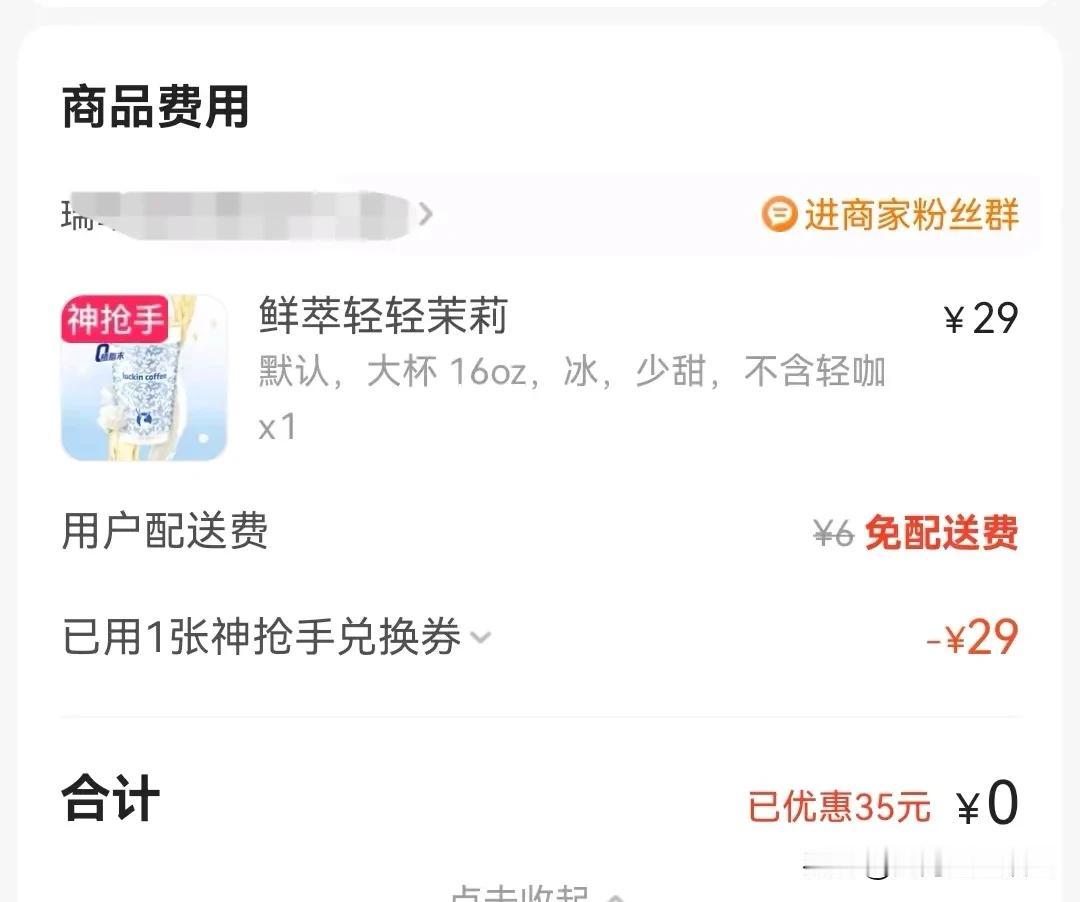Screen dimensions: 1080x902
Task: Collapse the details via 点击收起
Action: pyautogui.click(x=538, y=893)
